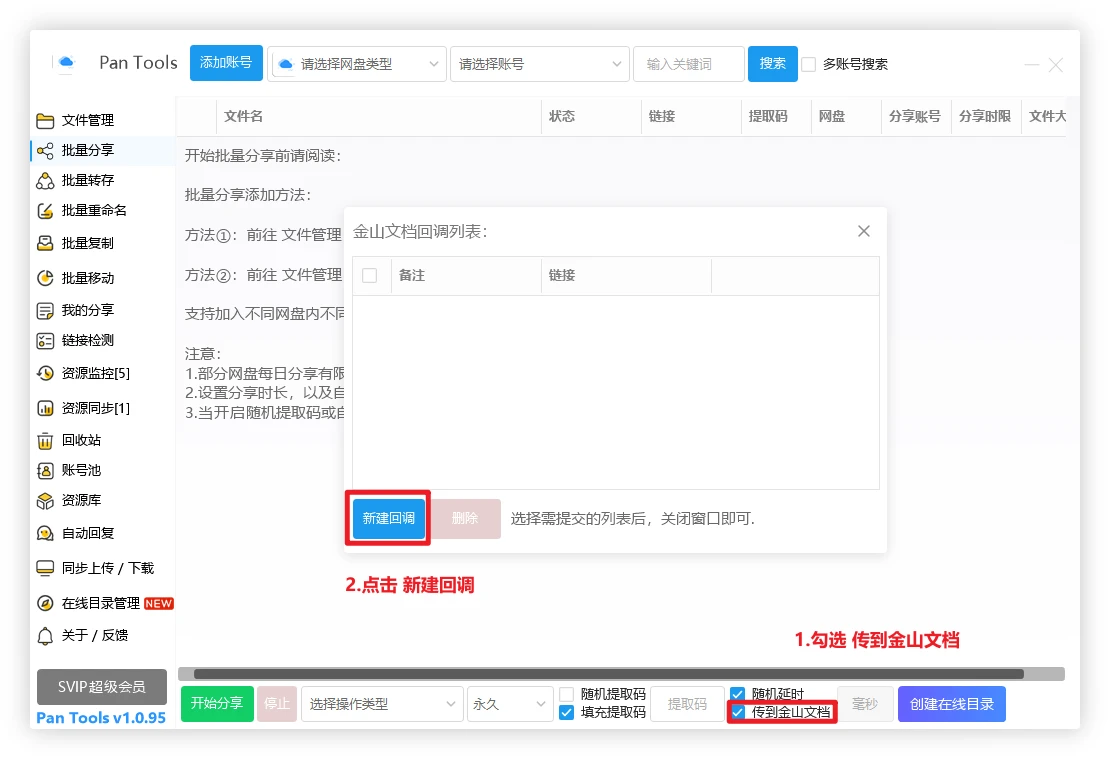The width and height of the screenshot is (1110, 759).
Task: Open 批量重命名 via its sidebar icon
Action: (x=45, y=211)
